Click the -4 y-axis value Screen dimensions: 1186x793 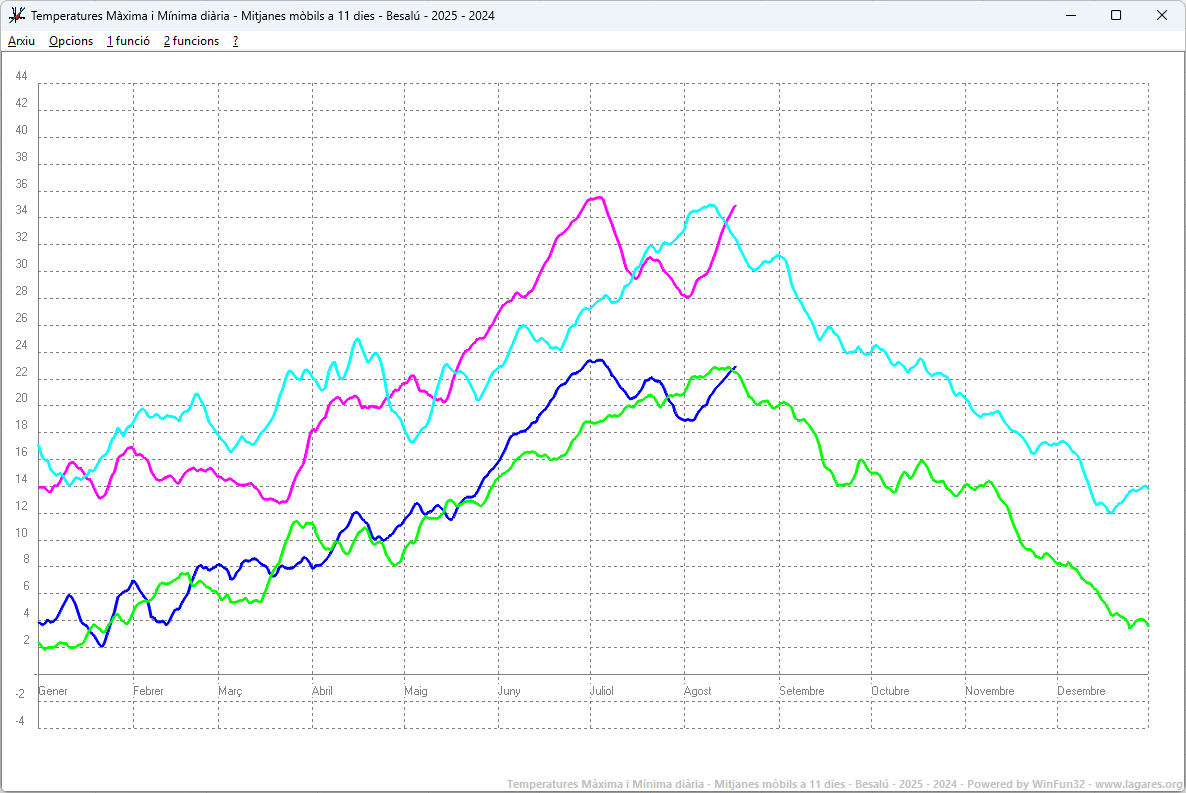(20, 721)
